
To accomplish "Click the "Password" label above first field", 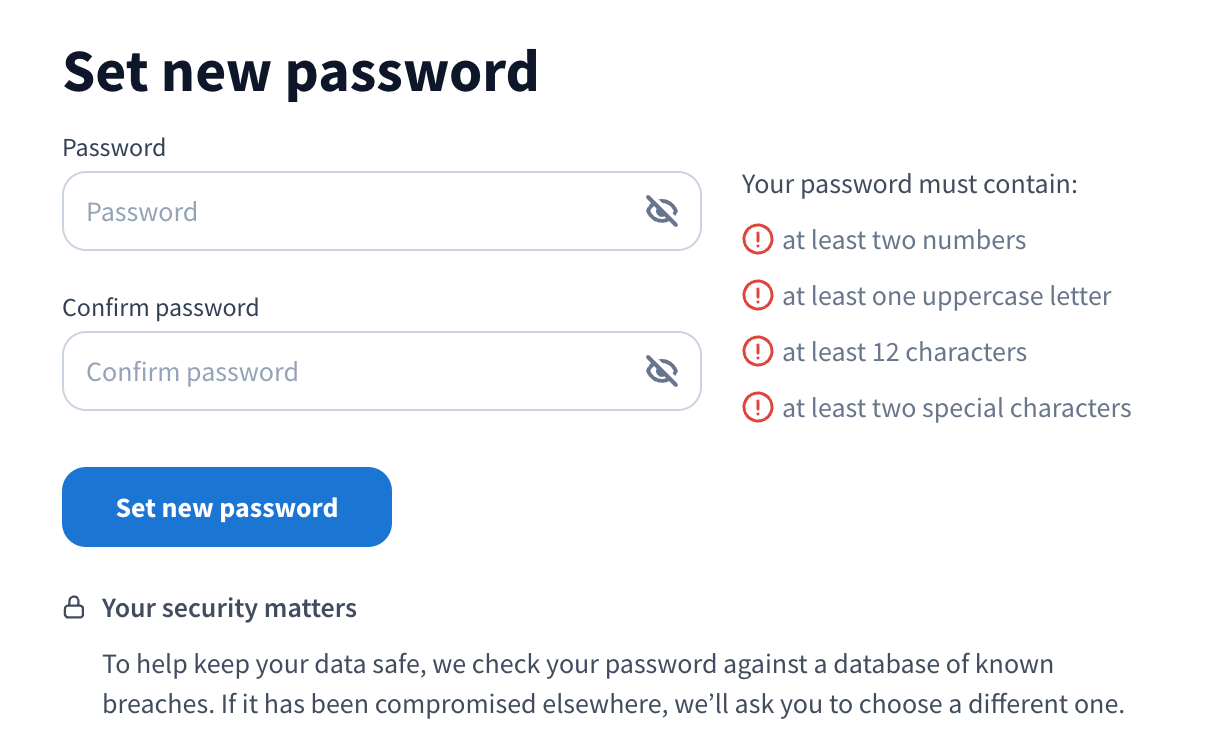I will 114,148.
